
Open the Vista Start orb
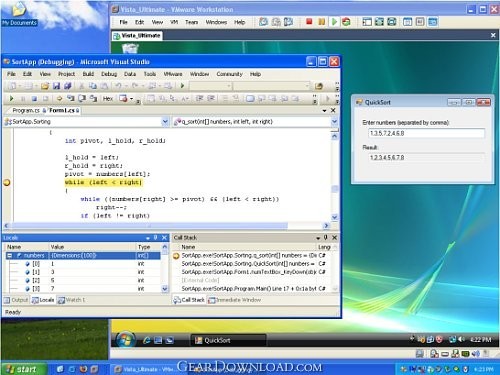tap(125, 340)
